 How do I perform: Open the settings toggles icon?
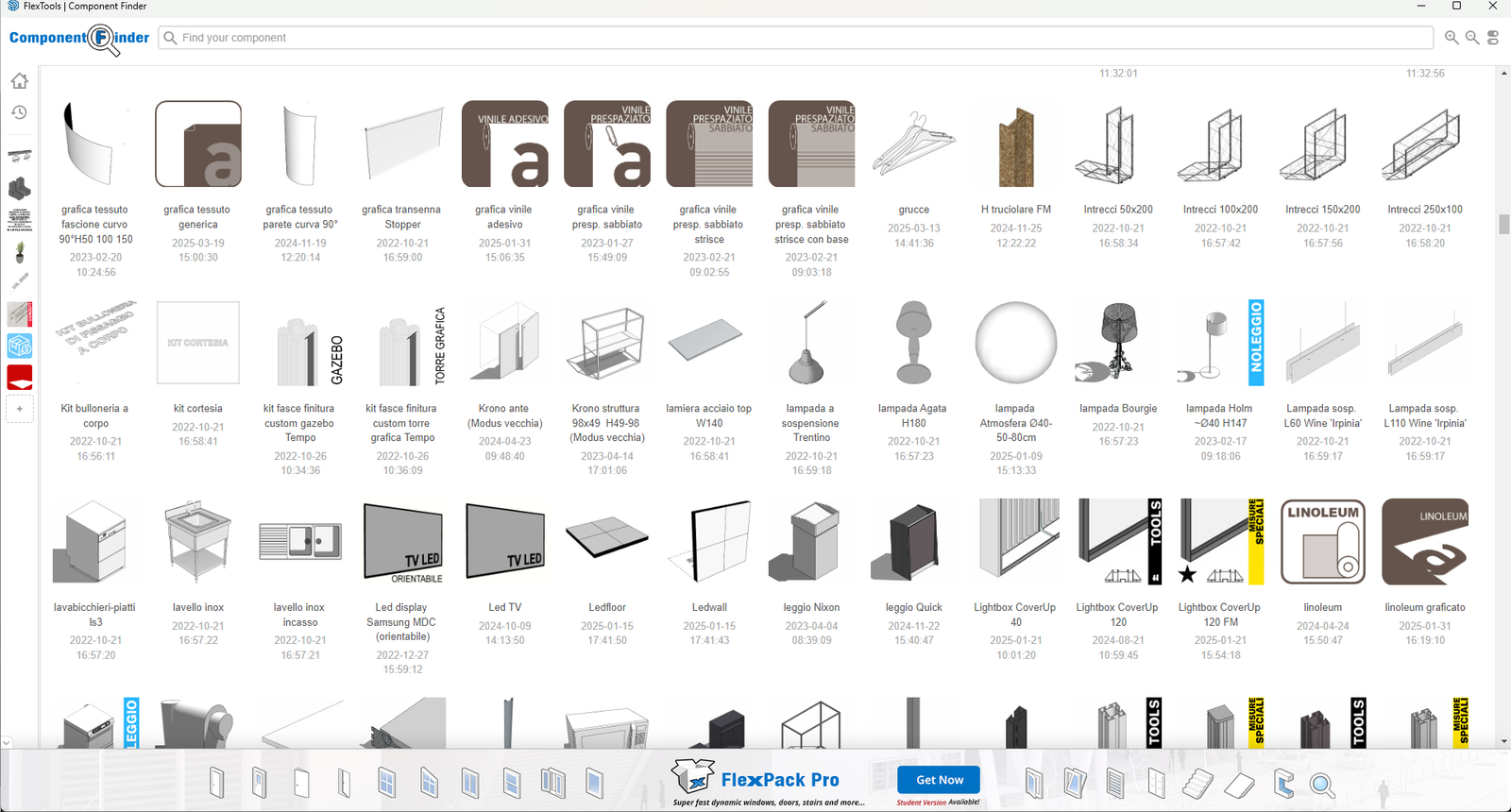pyautogui.click(x=1493, y=38)
